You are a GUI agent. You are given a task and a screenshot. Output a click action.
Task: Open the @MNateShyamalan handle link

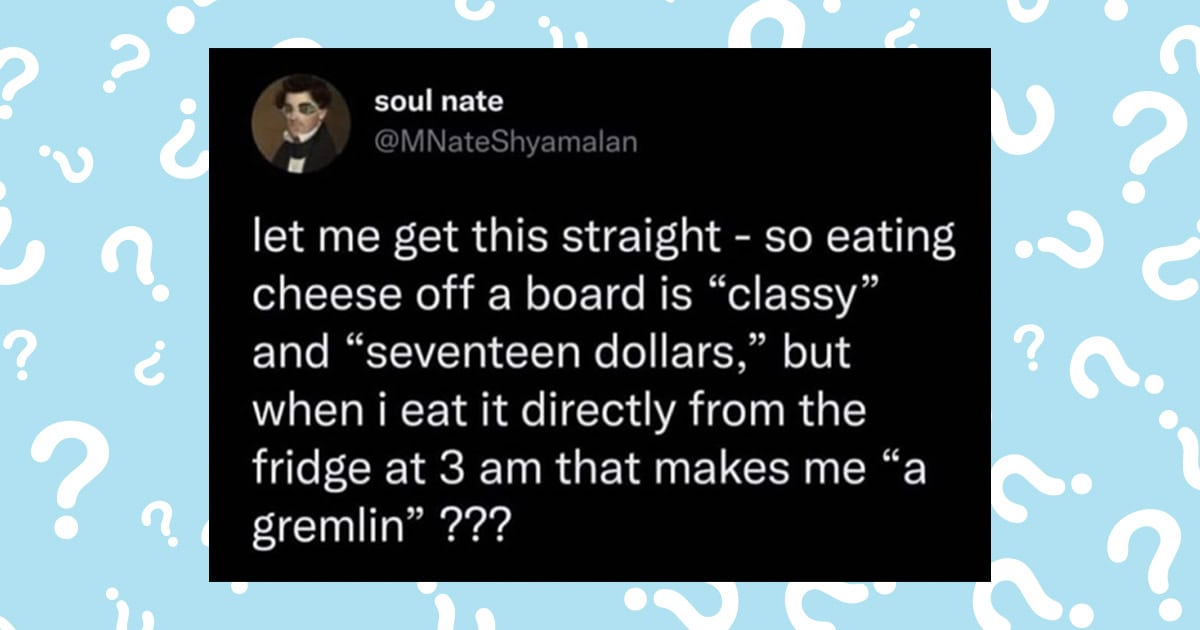click(504, 143)
